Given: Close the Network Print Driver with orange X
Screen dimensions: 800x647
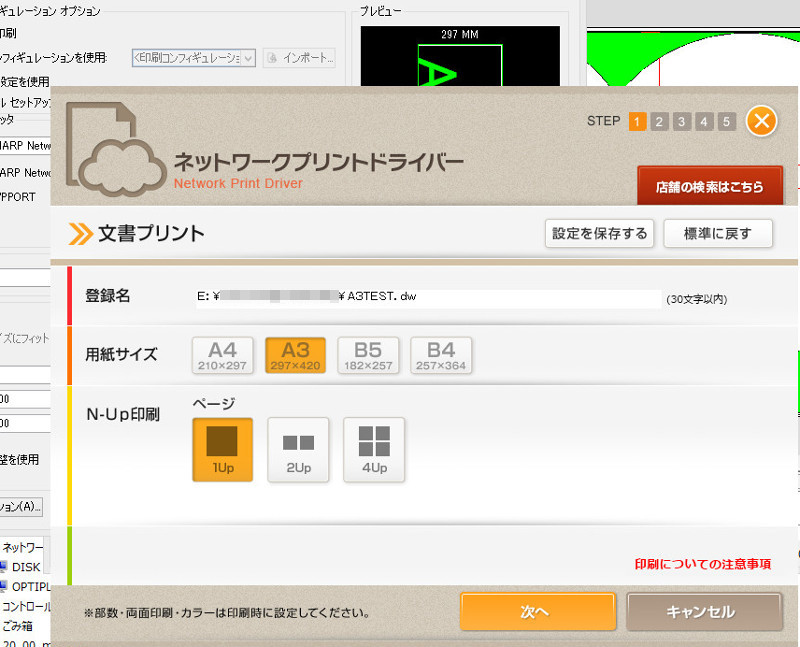Looking at the screenshot, I should 761,121.
